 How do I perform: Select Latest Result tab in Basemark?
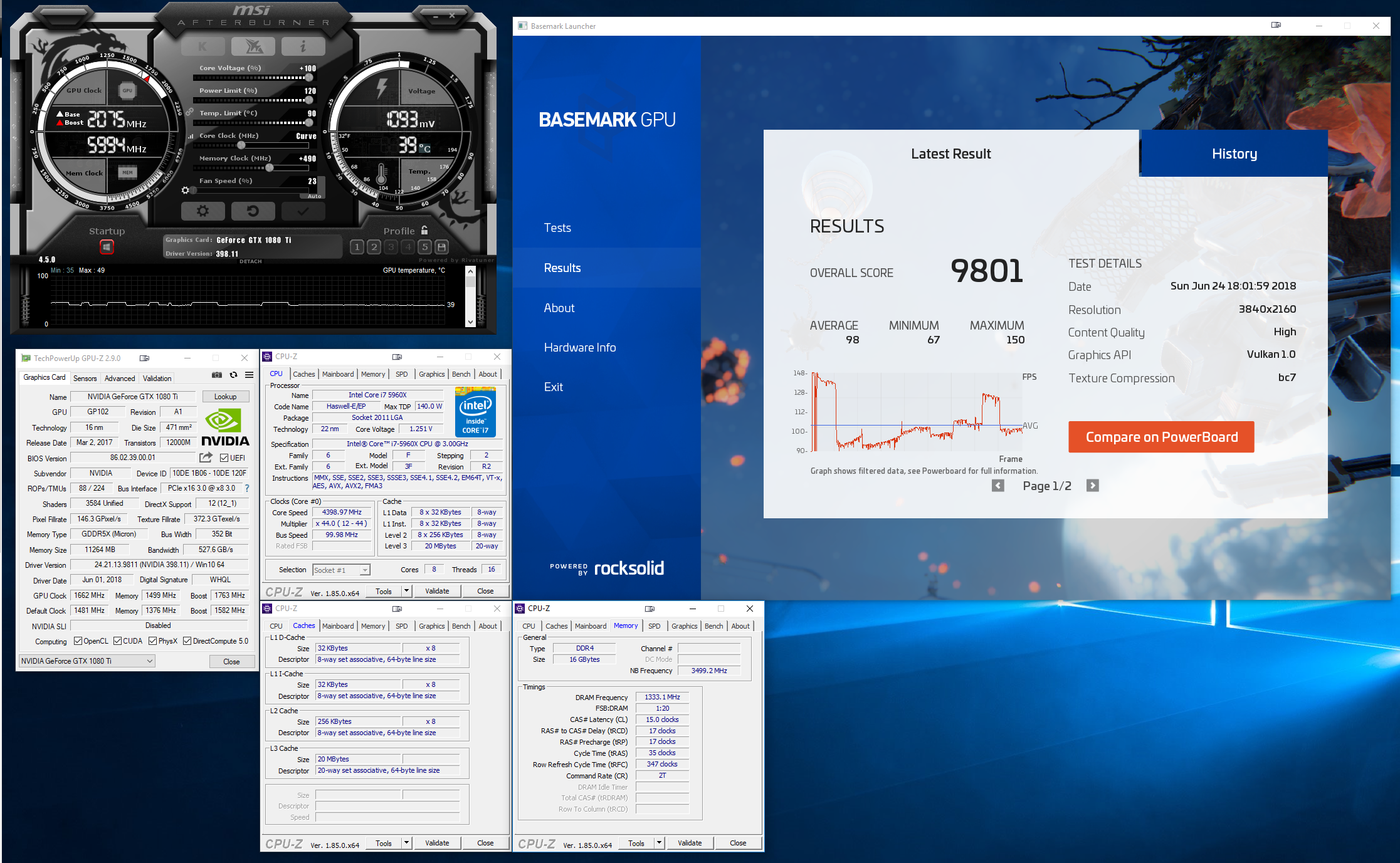(x=951, y=154)
